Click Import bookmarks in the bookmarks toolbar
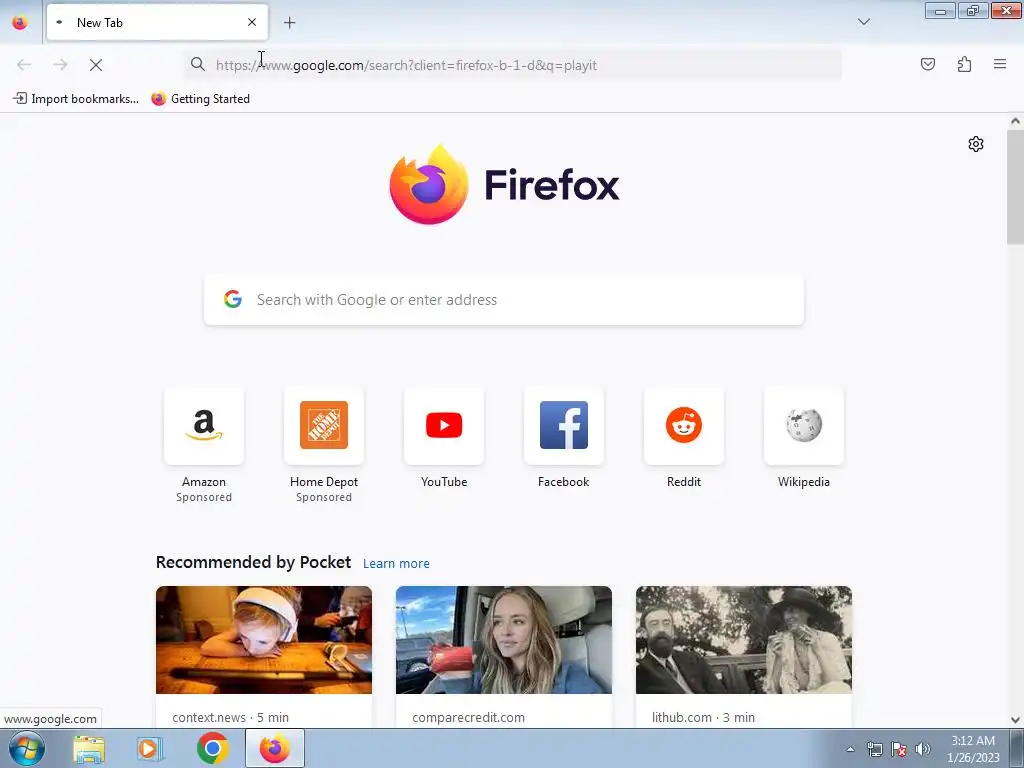 coord(76,99)
